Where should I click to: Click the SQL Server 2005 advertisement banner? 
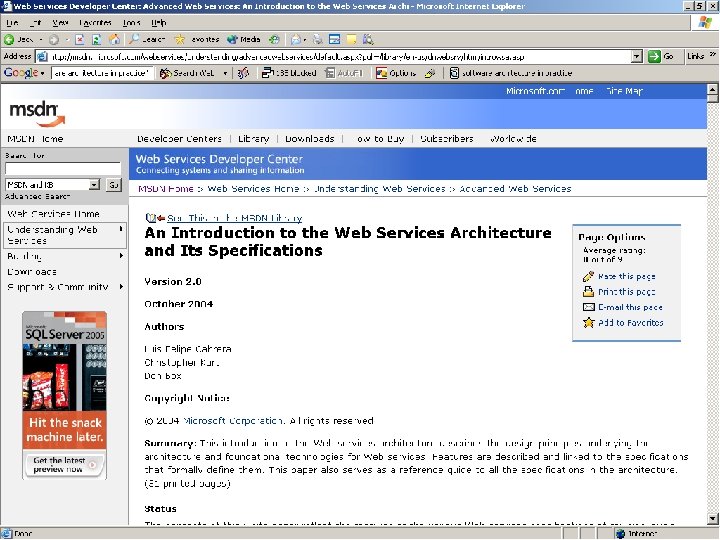click(x=64, y=395)
